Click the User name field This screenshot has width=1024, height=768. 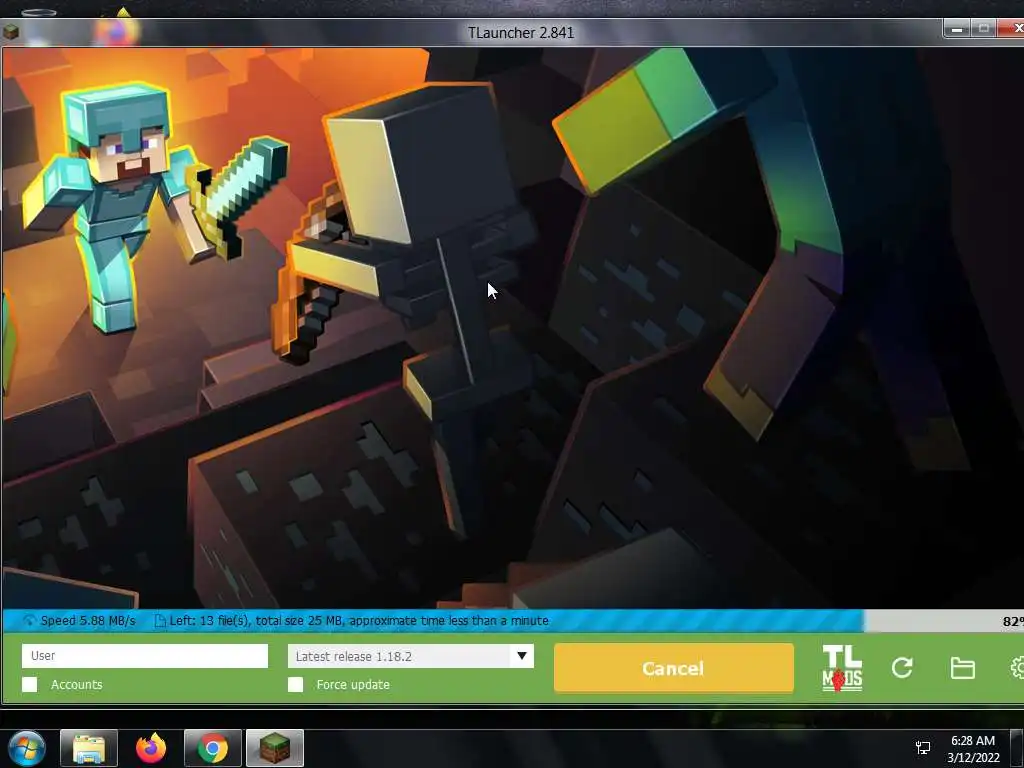pos(145,656)
